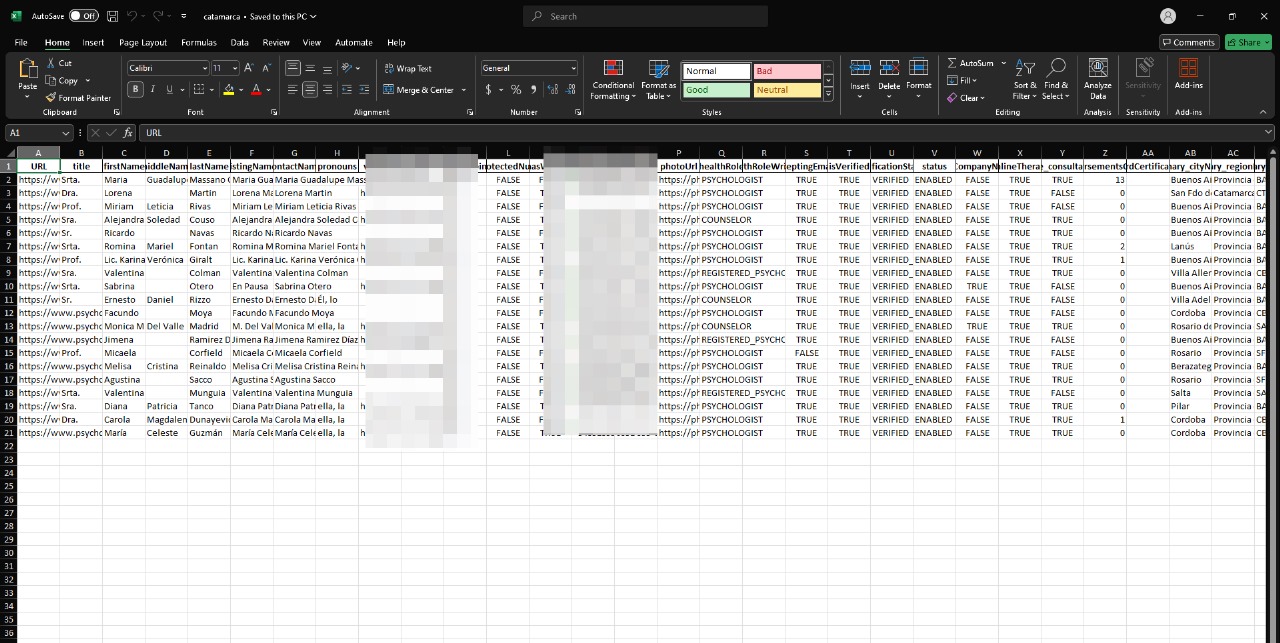This screenshot has height=643, width=1280.
Task: Toggle Align Left
Action: pyautogui.click(x=293, y=89)
